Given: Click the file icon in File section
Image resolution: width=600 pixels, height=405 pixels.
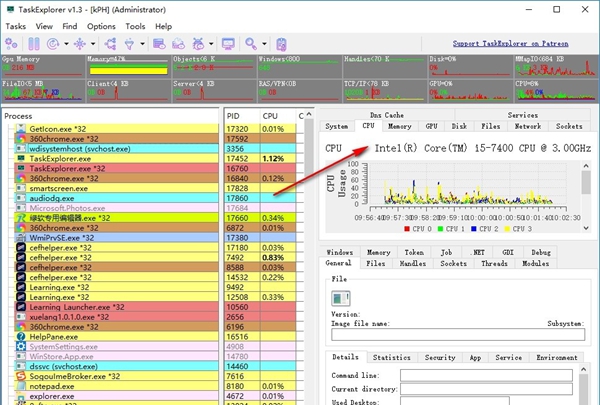Looking at the screenshot, I should pyautogui.click(x=341, y=298).
